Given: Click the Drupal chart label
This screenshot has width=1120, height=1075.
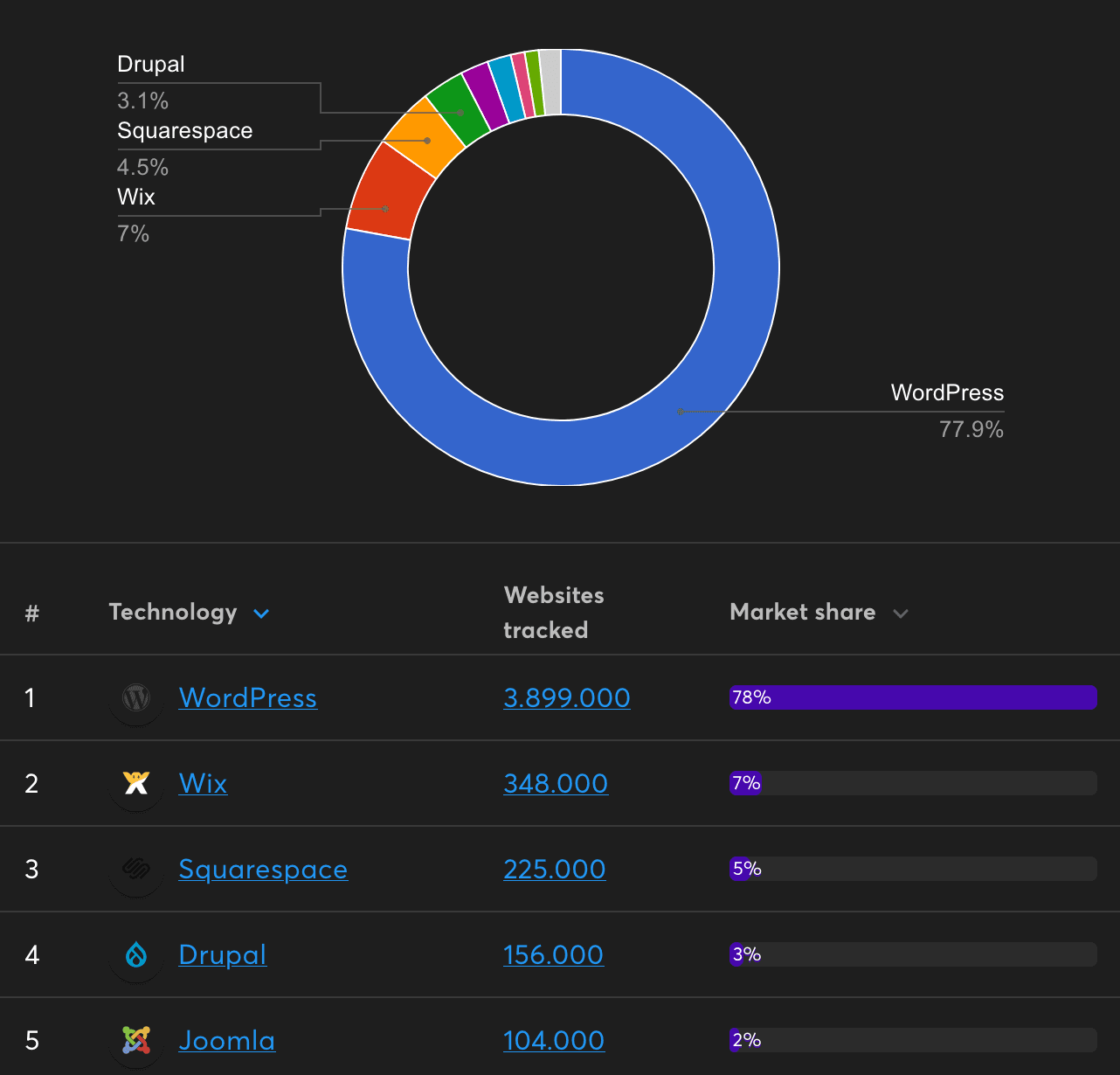Looking at the screenshot, I should [x=151, y=65].
